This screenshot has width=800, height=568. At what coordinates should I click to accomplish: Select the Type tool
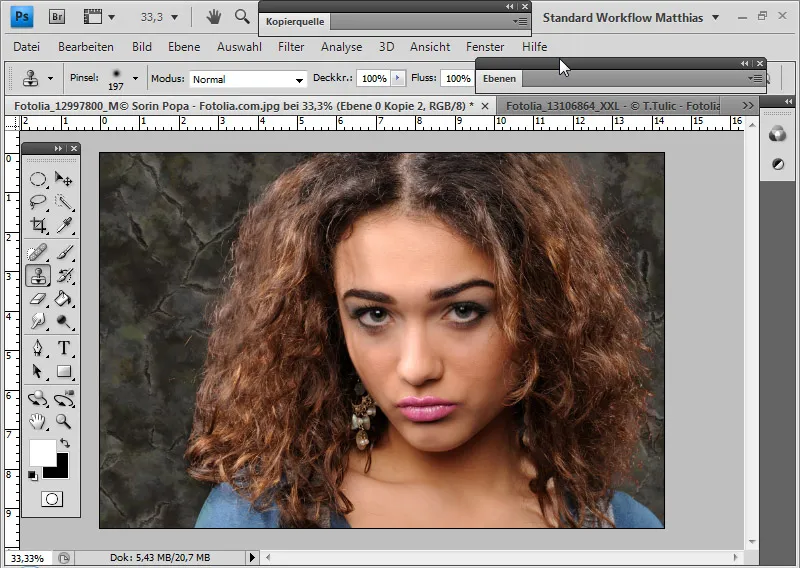click(x=64, y=348)
